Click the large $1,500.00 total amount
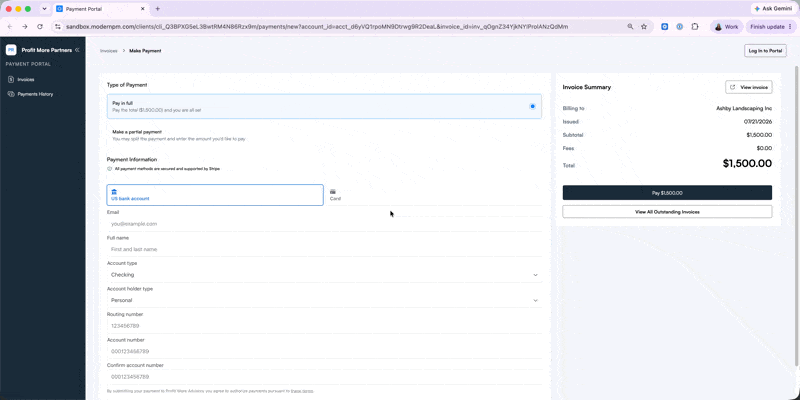The width and height of the screenshot is (800, 400). (747, 164)
